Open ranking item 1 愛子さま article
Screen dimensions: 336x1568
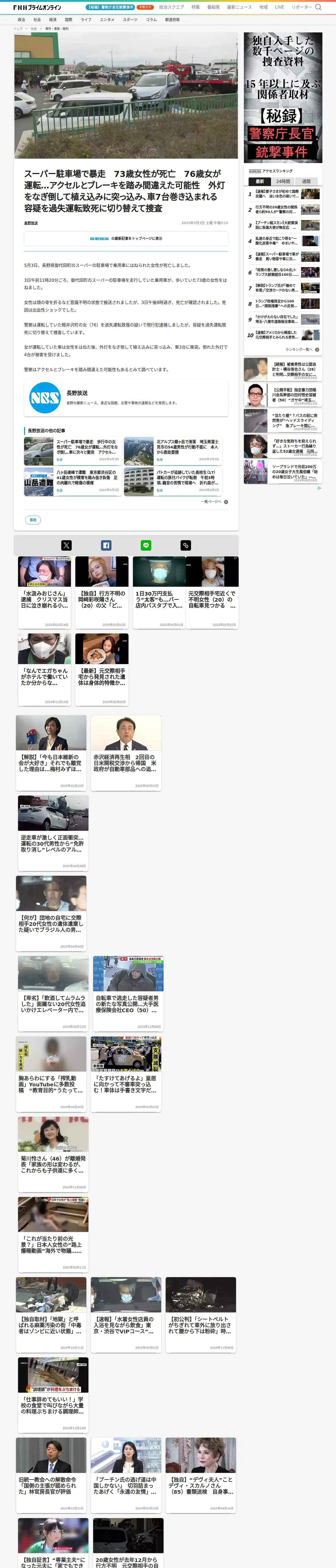tap(283, 194)
